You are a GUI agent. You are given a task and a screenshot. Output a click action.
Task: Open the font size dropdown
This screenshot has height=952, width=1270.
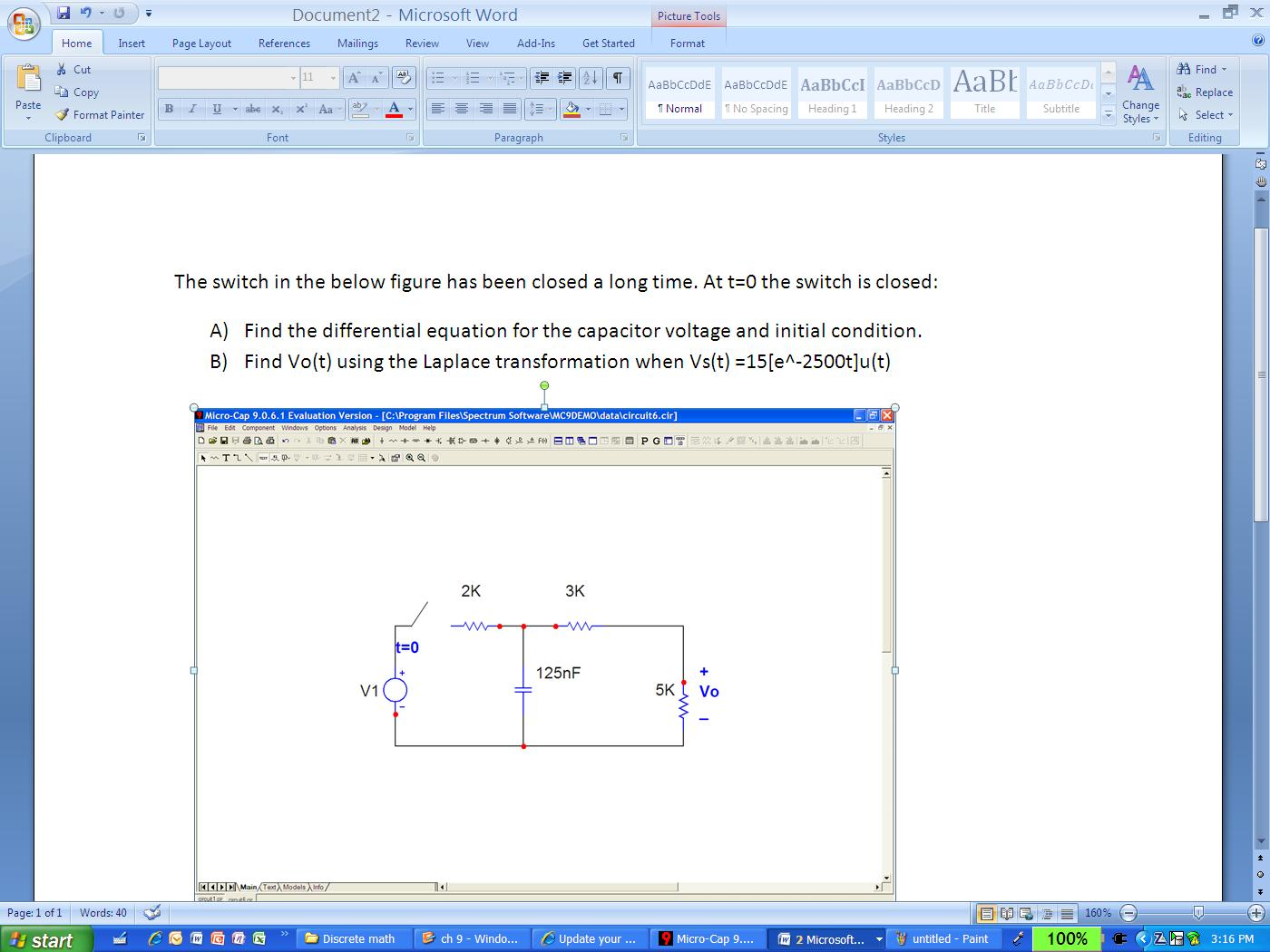pos(332,78)
